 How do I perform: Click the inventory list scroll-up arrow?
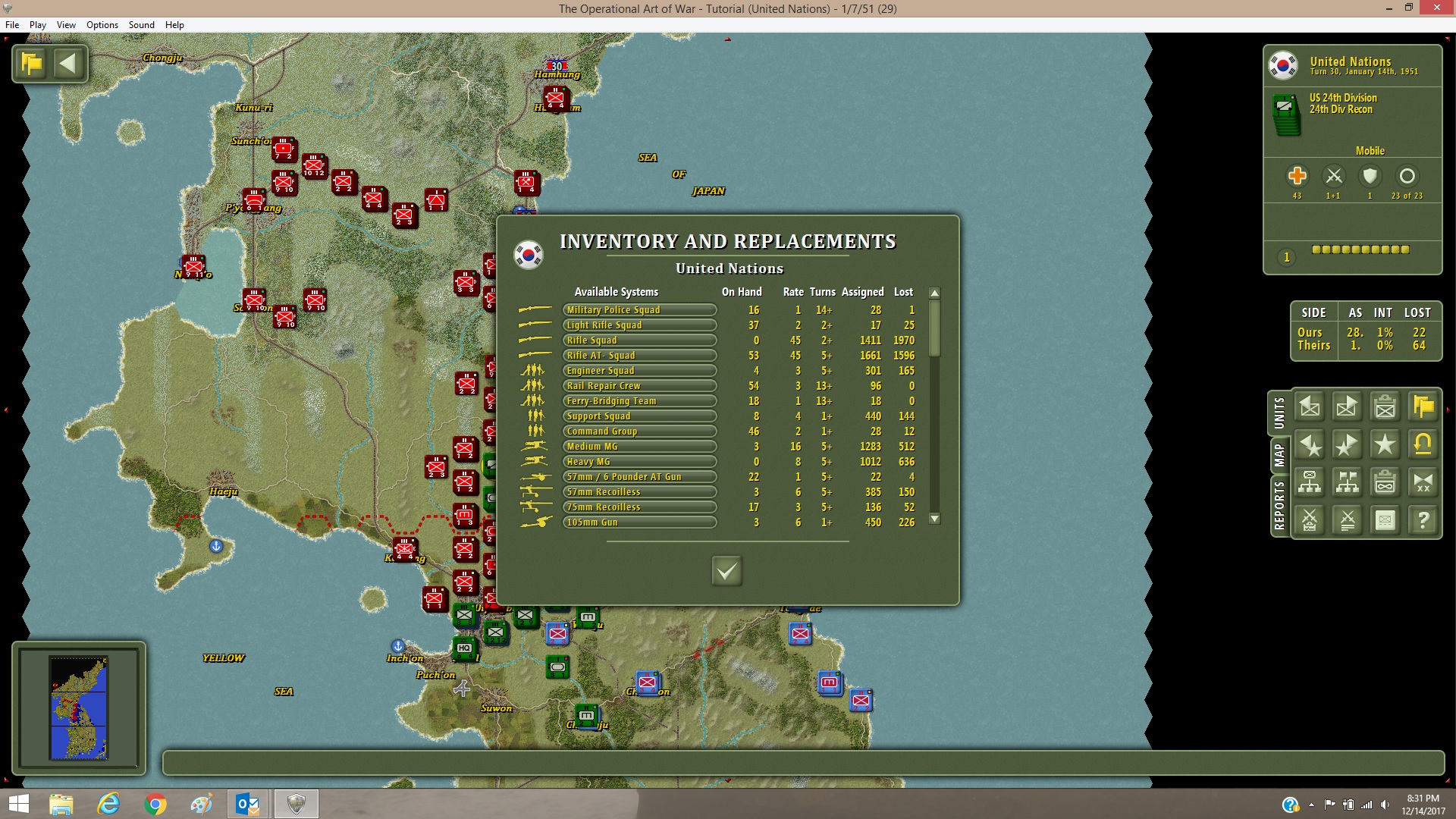934,293
